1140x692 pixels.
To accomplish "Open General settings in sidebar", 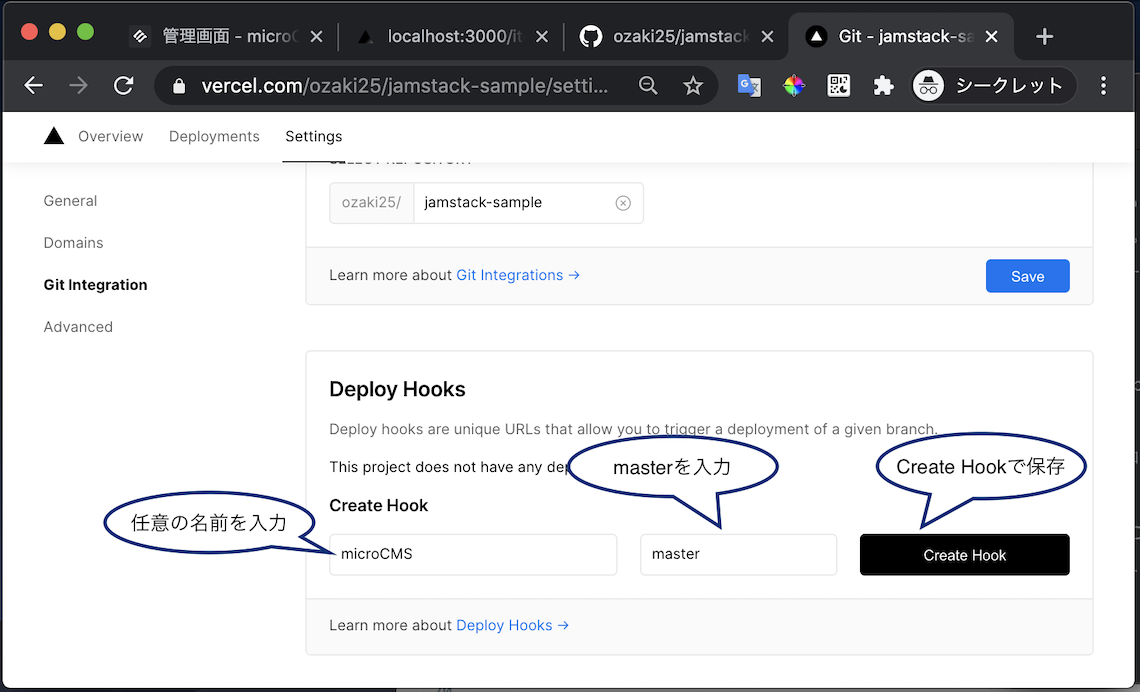I will [70, 201].
